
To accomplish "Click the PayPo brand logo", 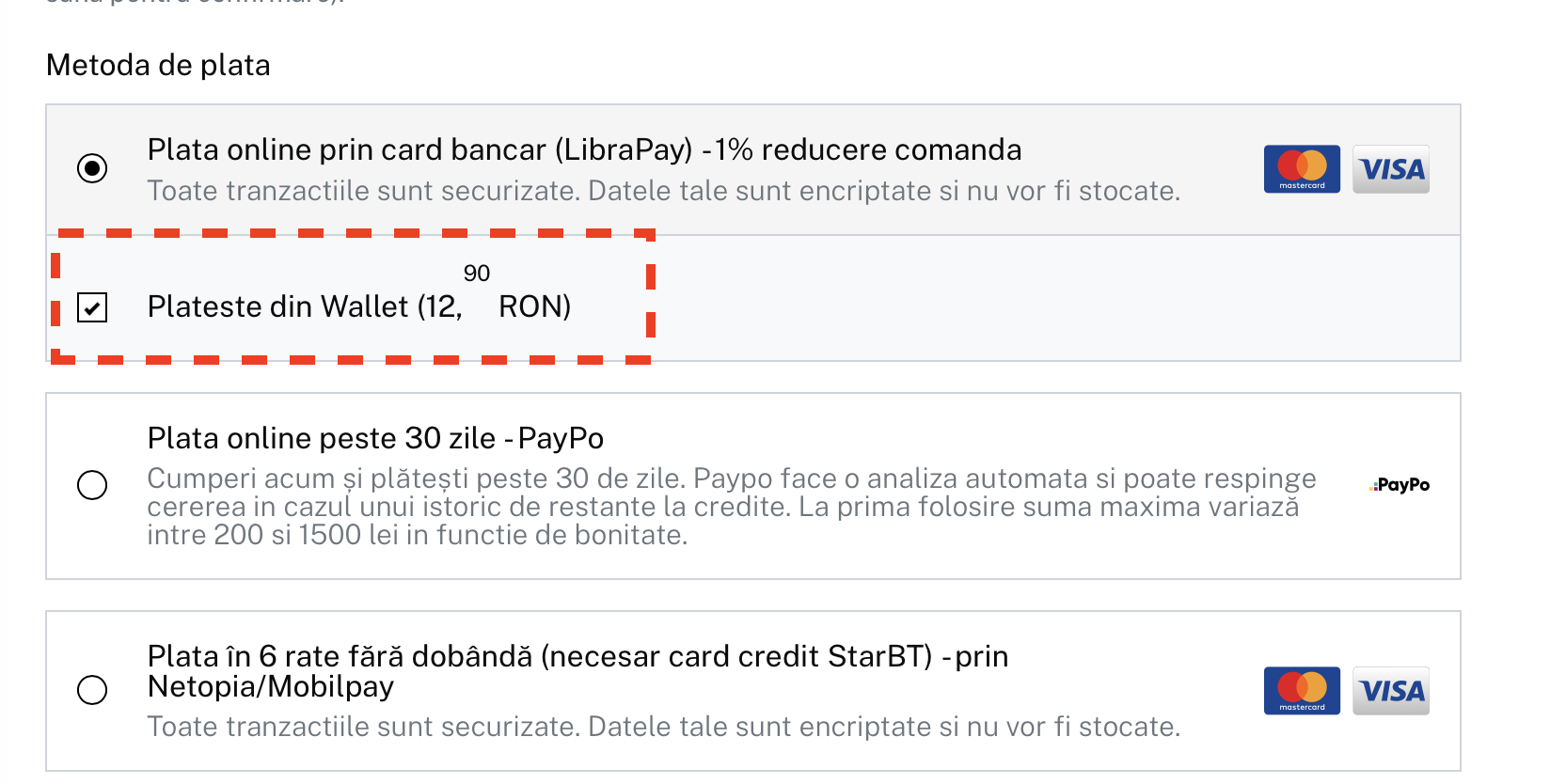I will click(x=1400, y=485).
